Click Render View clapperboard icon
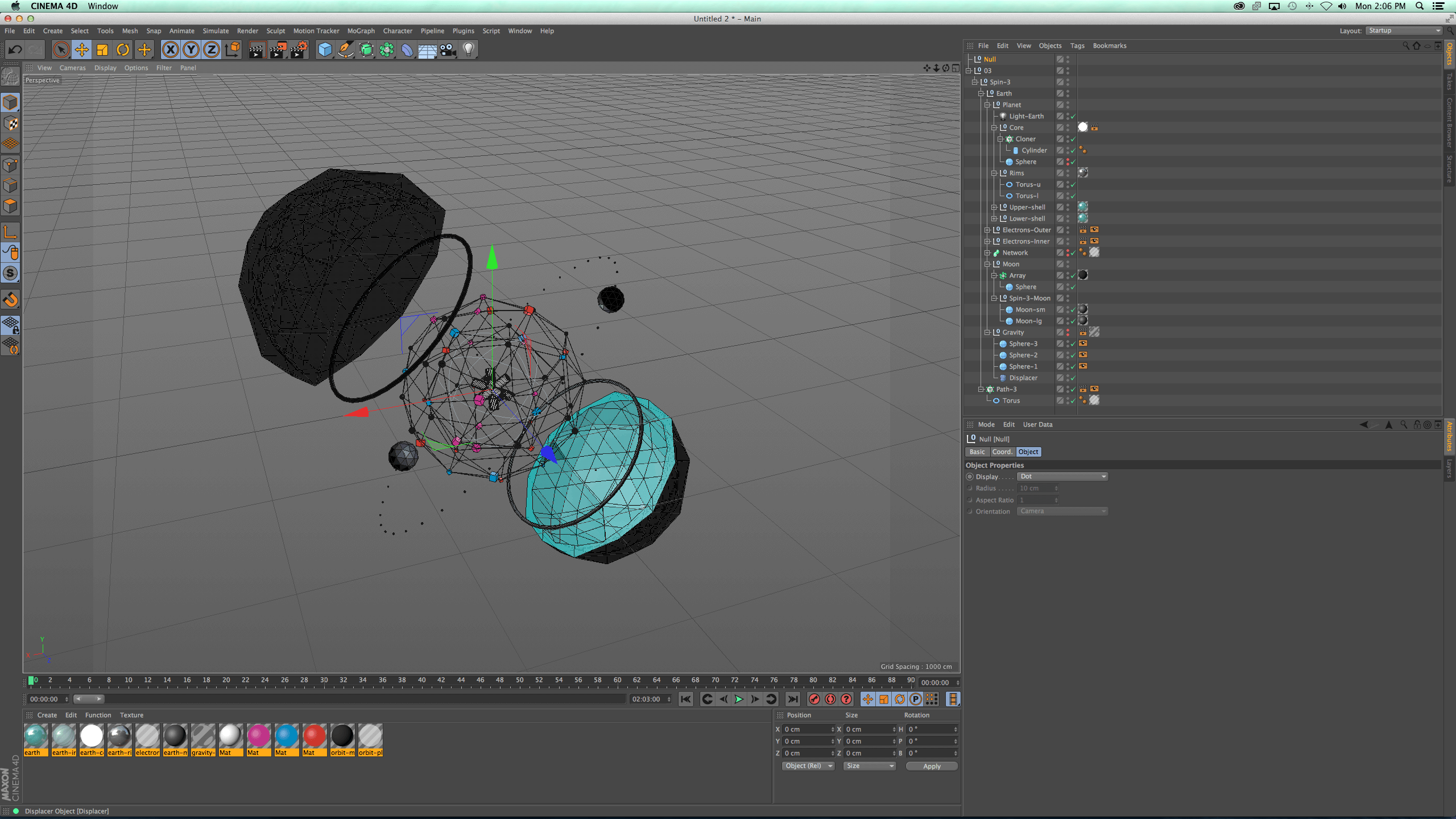The width and height of the screenshot is (1456, 819). coord(257,50)
